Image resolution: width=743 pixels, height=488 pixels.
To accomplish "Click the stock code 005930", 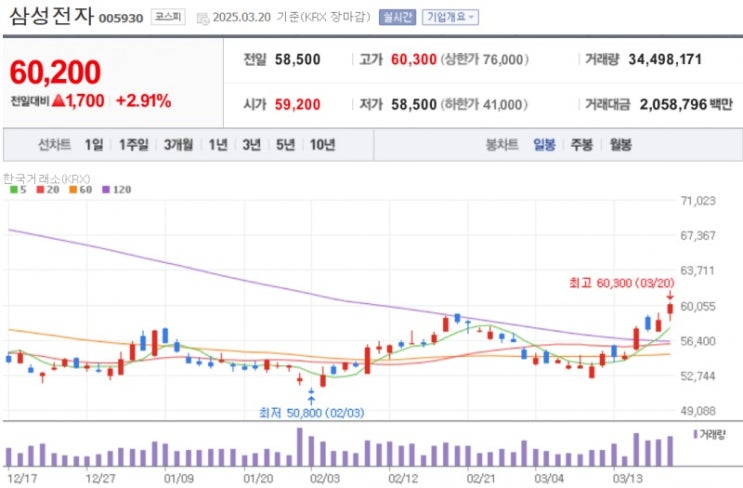I will click(121, 18).
